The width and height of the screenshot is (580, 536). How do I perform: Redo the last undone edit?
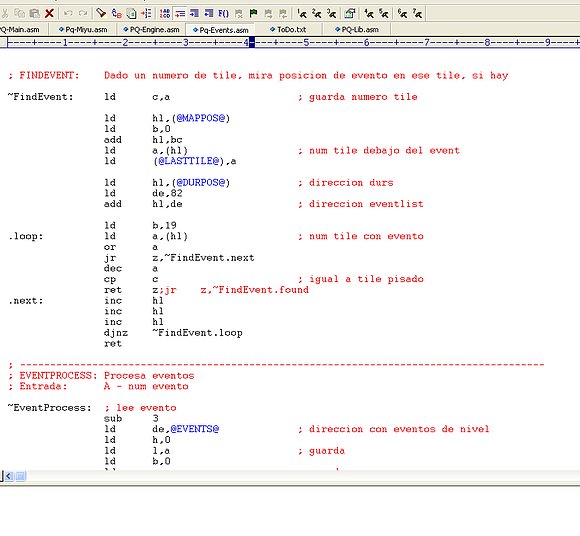83,14
